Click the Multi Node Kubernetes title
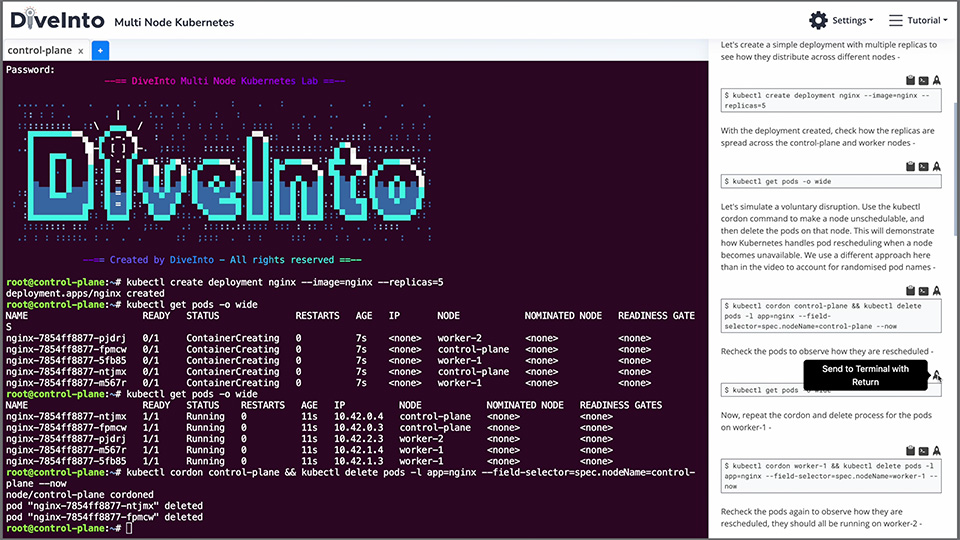Viewport: 960px width, 540px height. coord(174,22)
